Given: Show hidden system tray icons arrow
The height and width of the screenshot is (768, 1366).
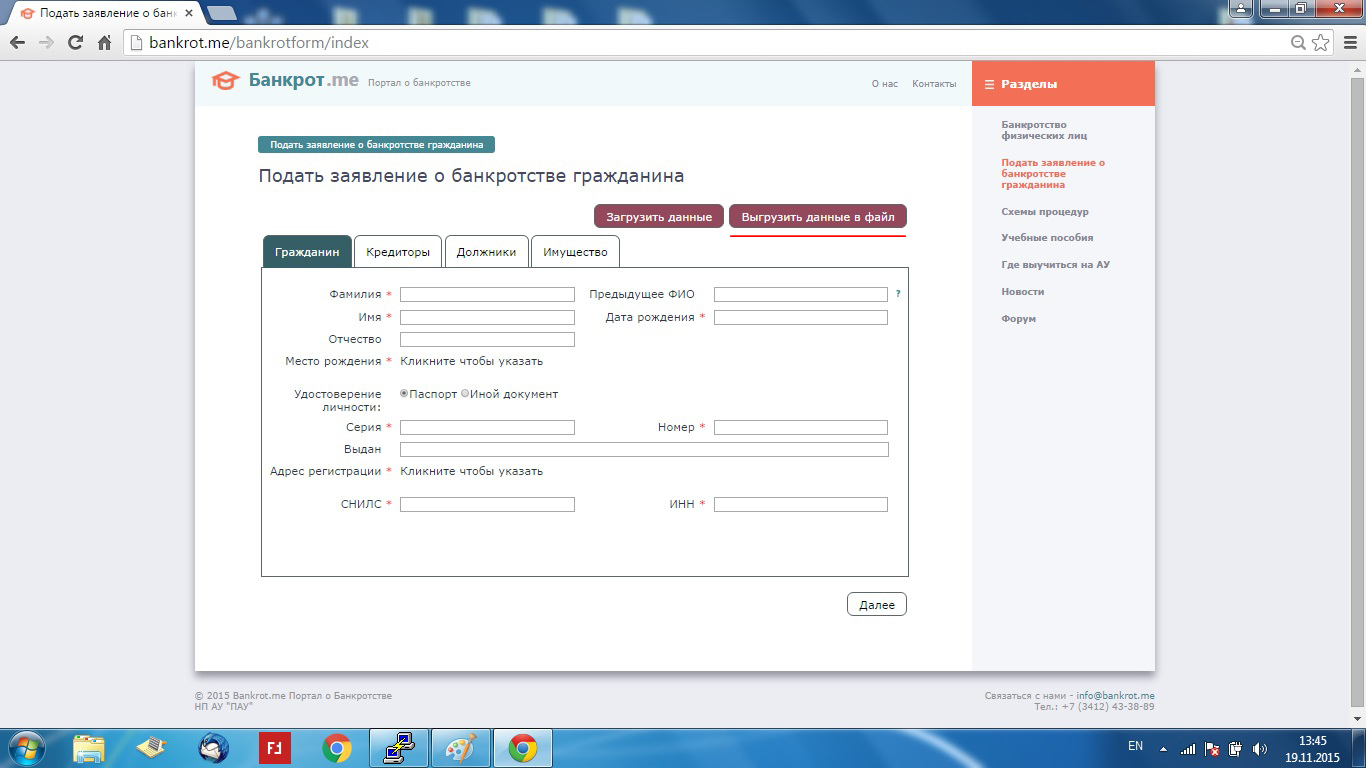Looking at the screenshot, I should 1163,748.
